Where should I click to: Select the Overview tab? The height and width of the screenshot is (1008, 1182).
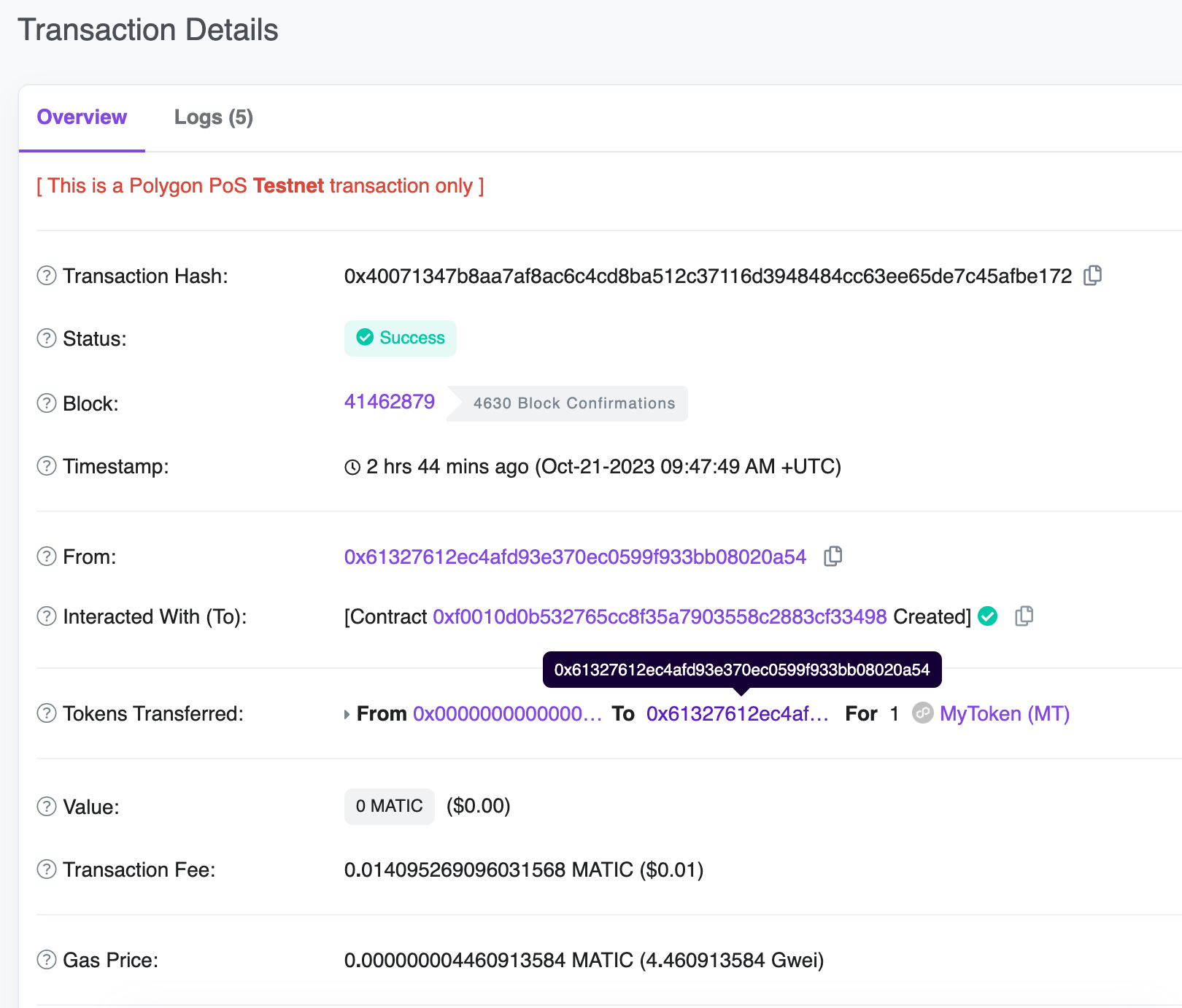82,117
